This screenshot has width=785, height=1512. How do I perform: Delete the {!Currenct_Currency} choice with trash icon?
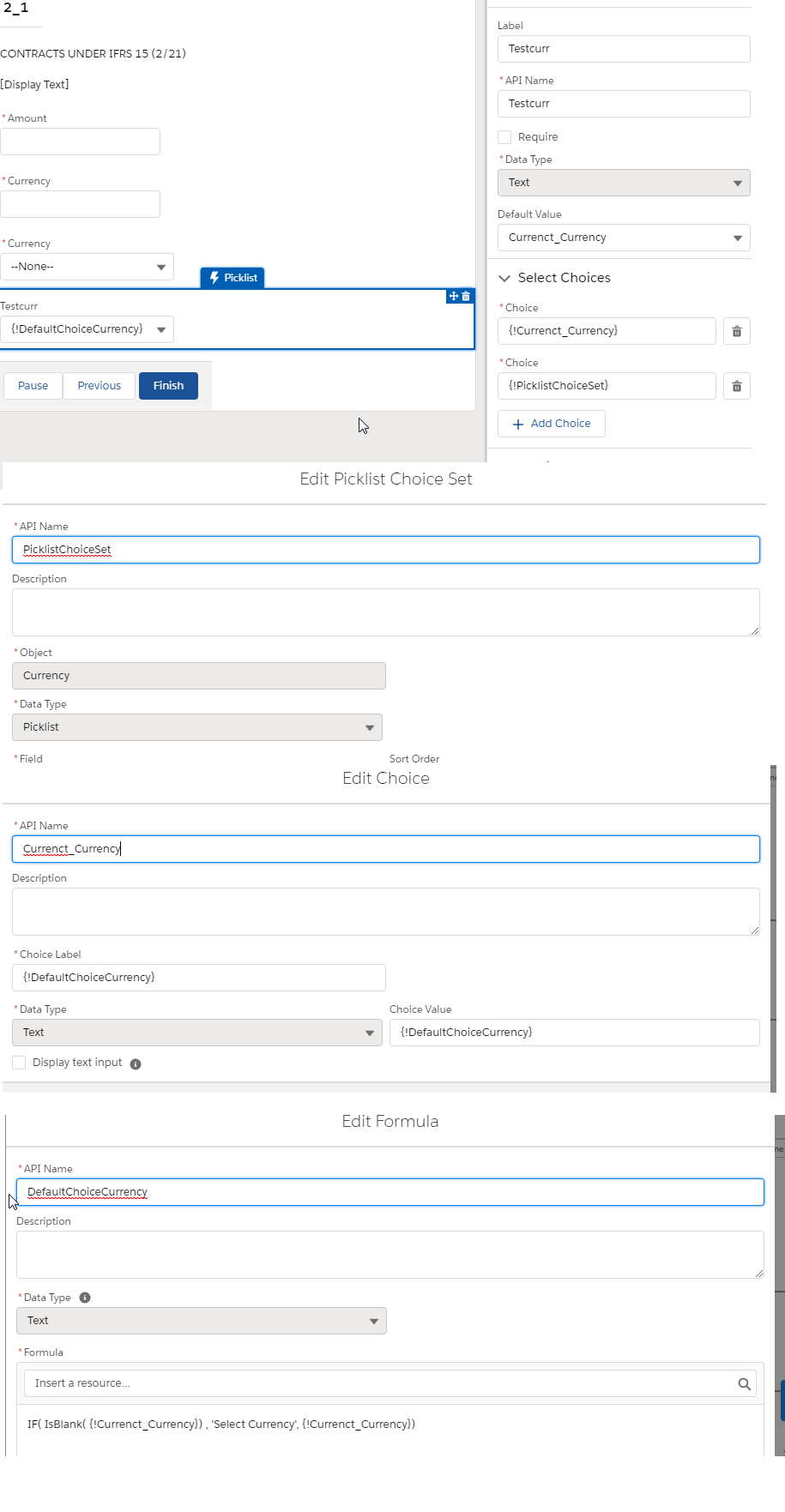[736, 331]
